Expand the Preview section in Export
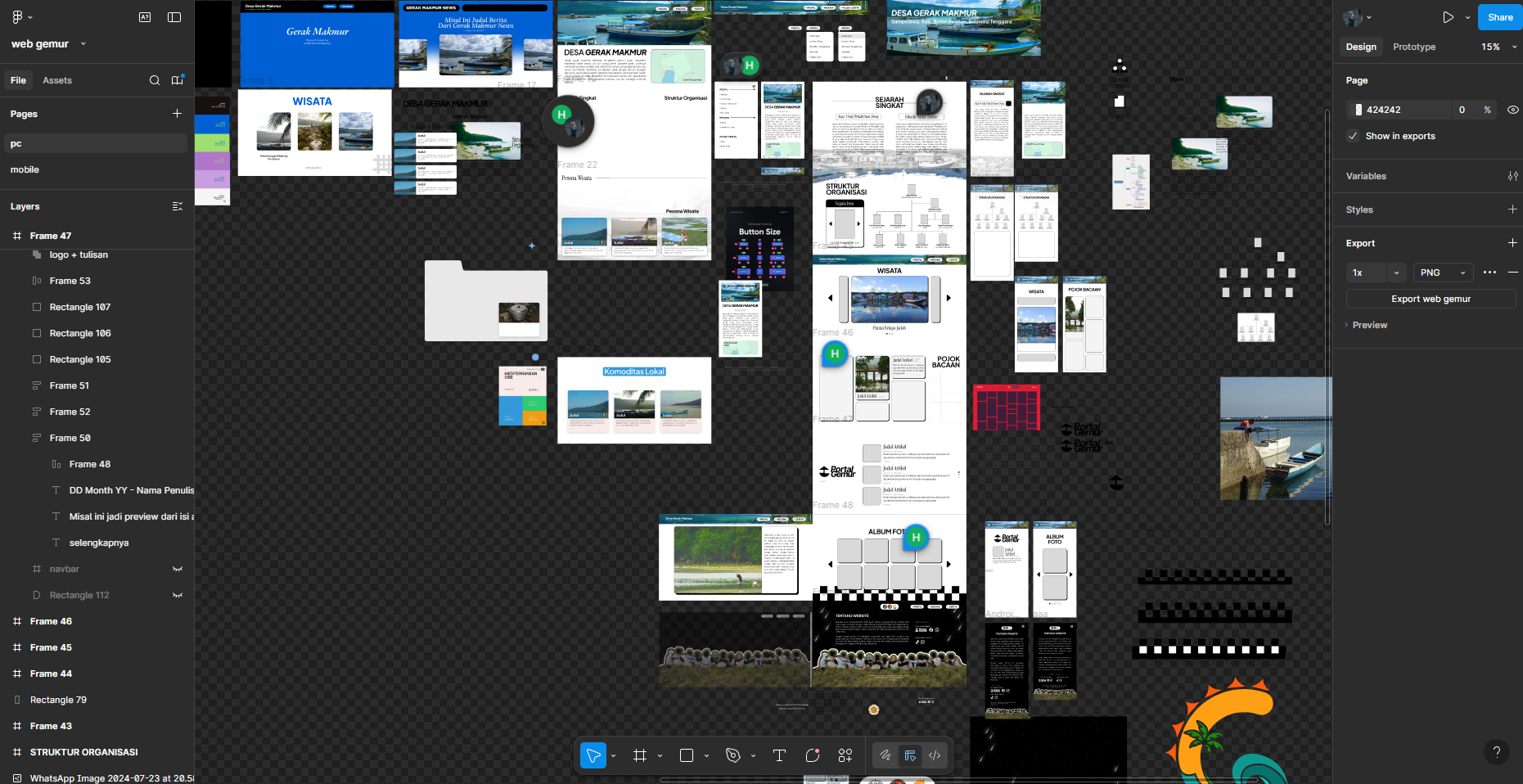Screen dimensions: 1523x784 [1369, 325]
